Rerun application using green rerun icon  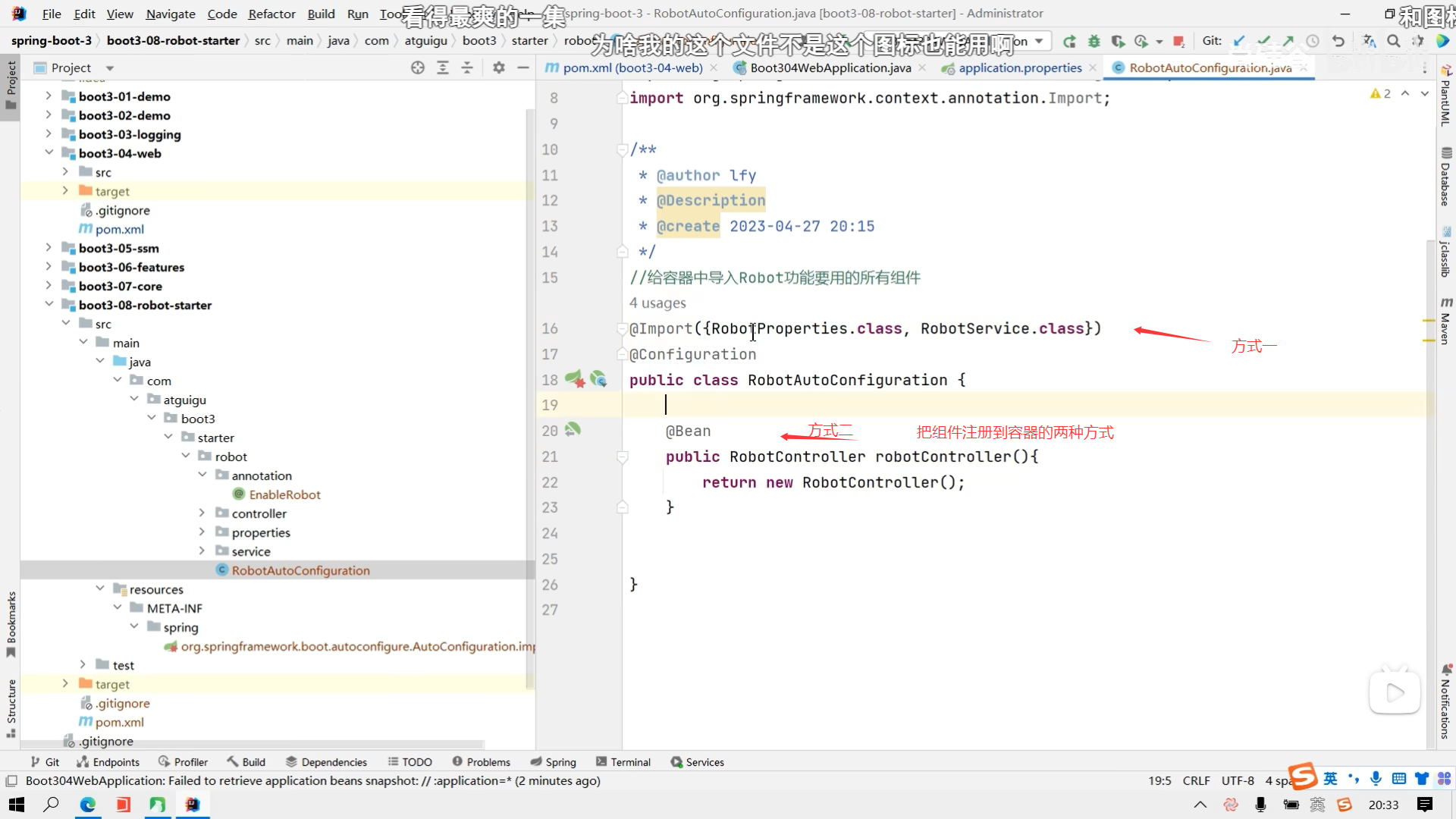click(x=1069, y=41)
